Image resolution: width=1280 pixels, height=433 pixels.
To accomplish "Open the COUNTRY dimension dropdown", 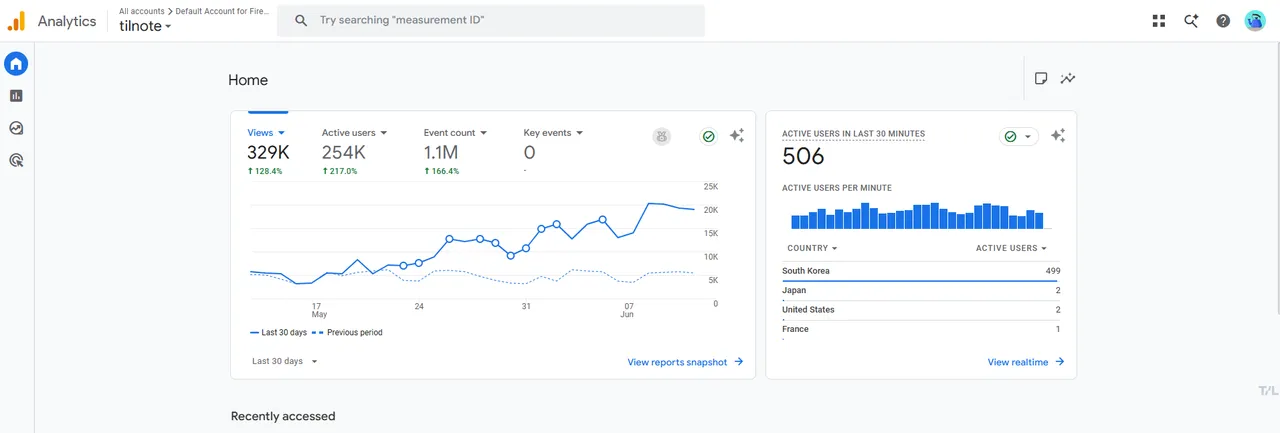I will point(812,248).
